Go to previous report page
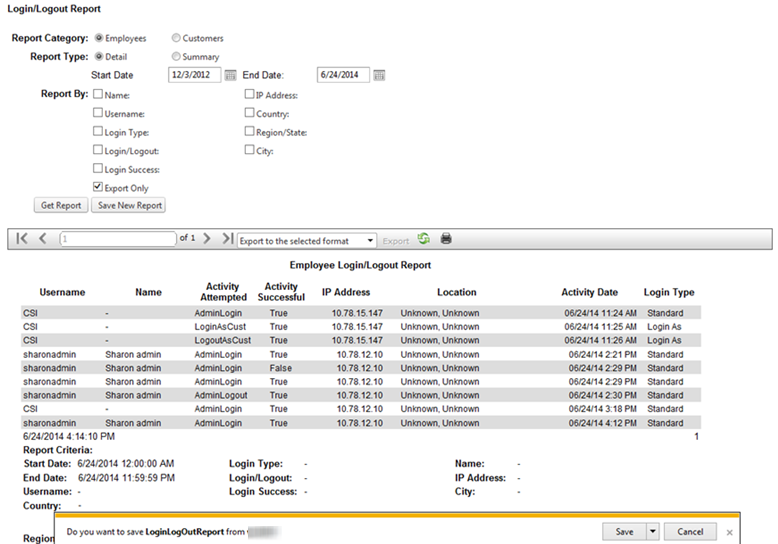 click(43, 240)
